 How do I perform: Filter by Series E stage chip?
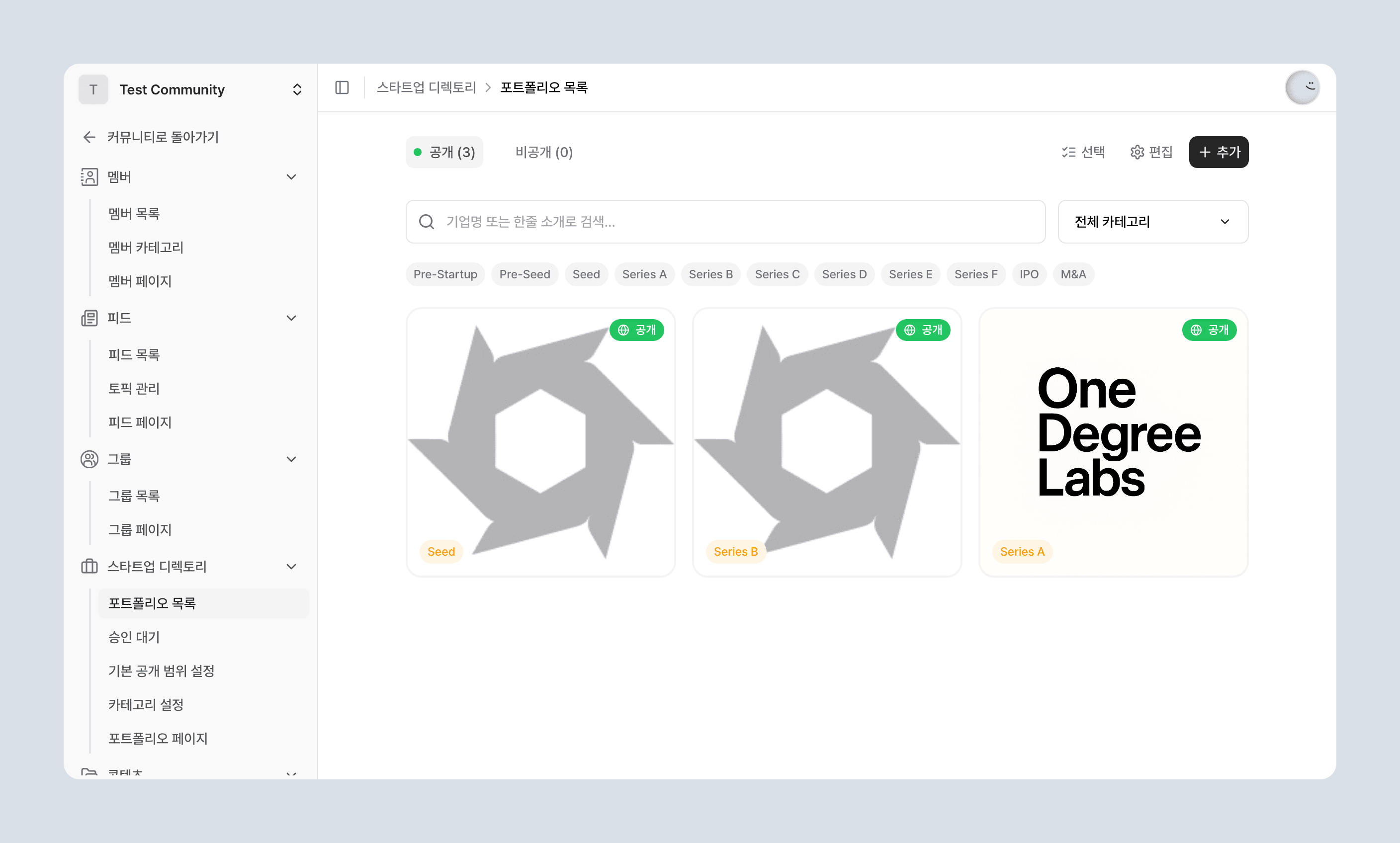(x=910, y=274)
